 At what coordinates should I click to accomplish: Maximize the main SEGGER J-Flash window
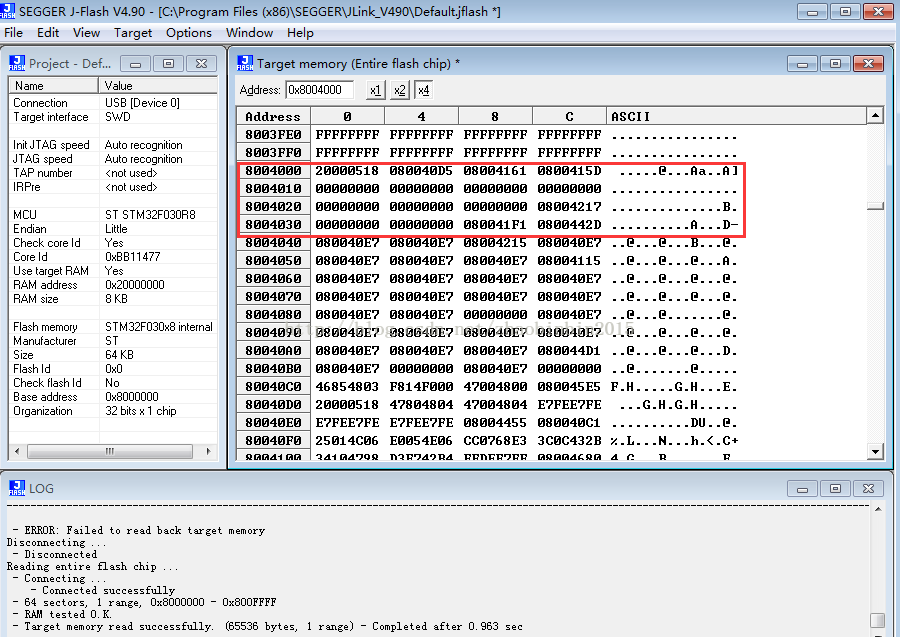point(845,11)
